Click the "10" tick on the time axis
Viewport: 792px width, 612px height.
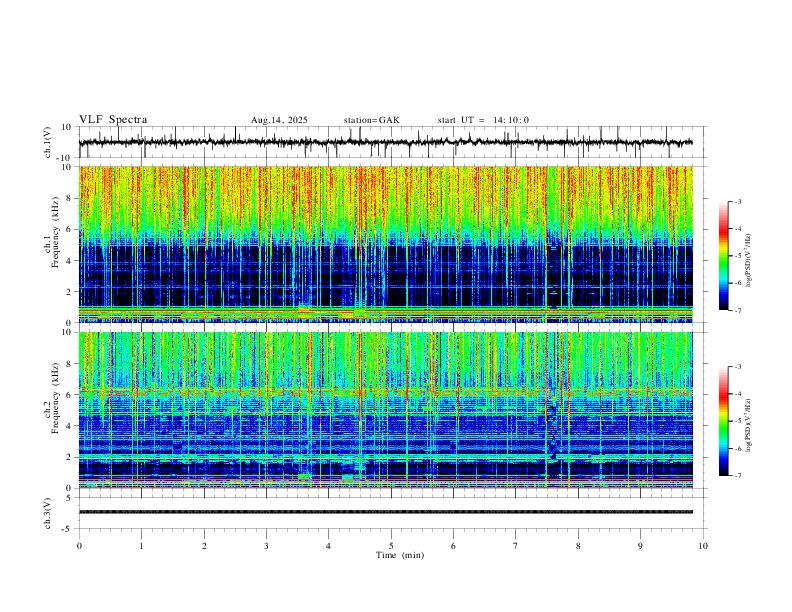coord(703,546)
